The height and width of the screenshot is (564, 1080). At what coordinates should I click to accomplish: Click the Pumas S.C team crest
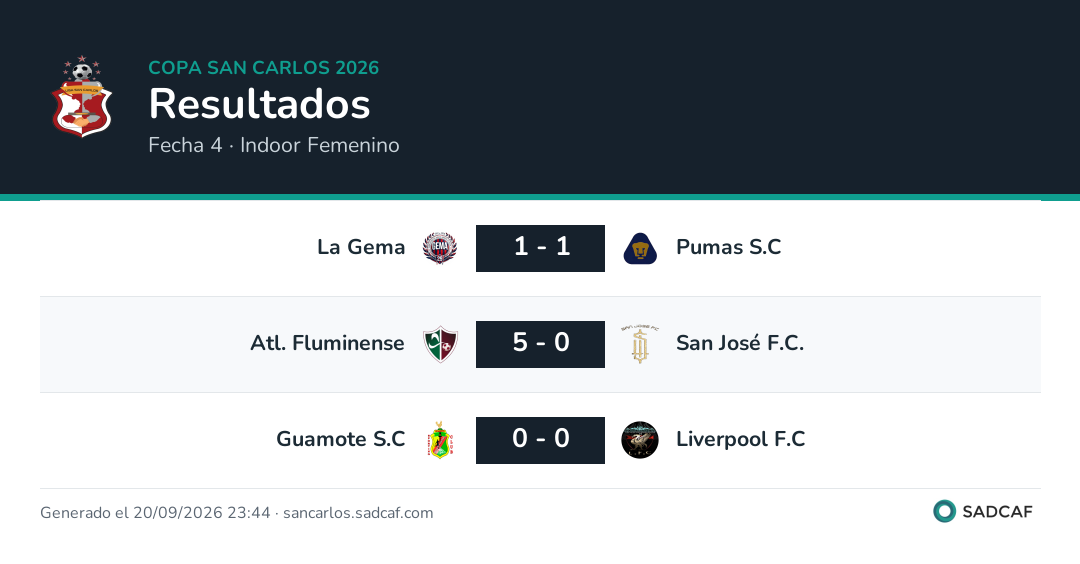click(x=640, y=248)
